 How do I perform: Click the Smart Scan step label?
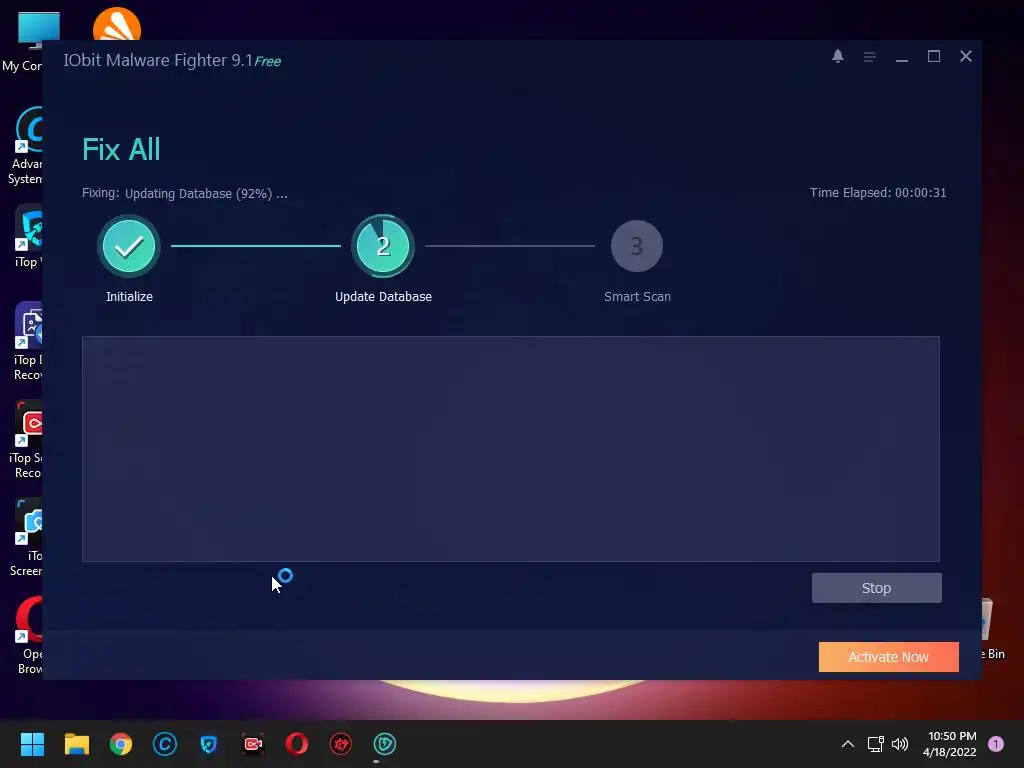[637, 296]
